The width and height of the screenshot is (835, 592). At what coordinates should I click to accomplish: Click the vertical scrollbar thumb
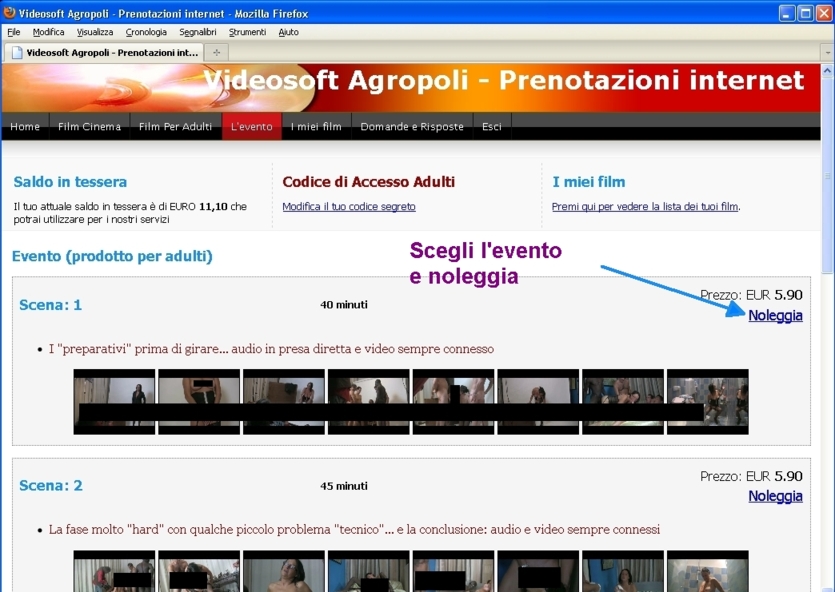coord(828,176)
